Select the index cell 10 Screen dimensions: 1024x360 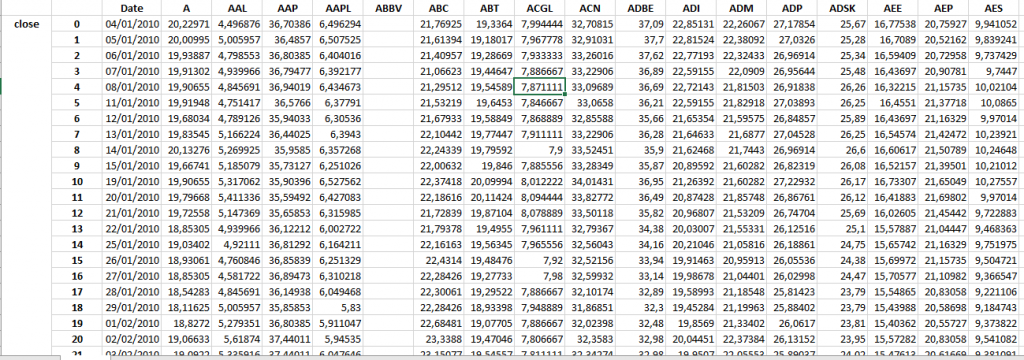77,181
